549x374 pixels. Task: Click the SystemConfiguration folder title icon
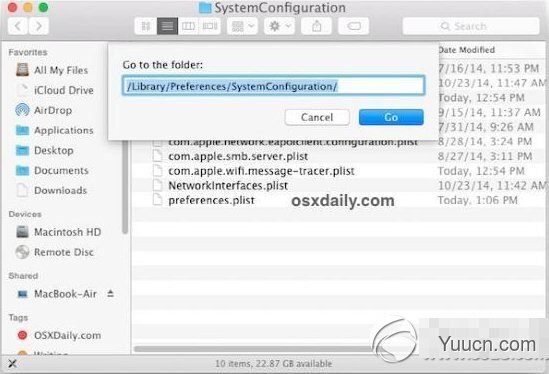click(205, 8)
